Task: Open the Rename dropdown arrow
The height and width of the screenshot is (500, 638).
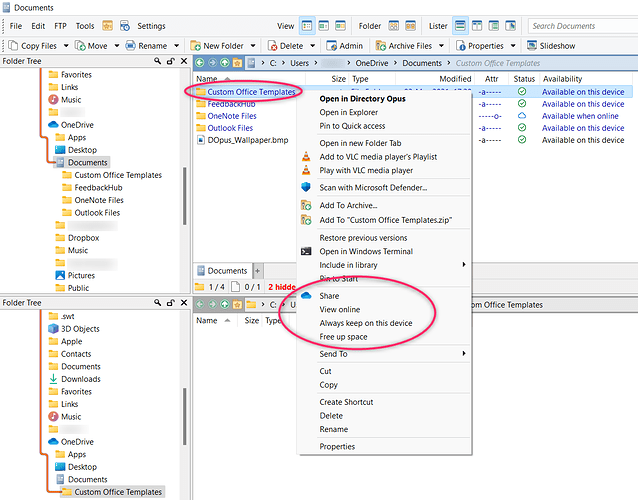Action: tap(177, 46)
